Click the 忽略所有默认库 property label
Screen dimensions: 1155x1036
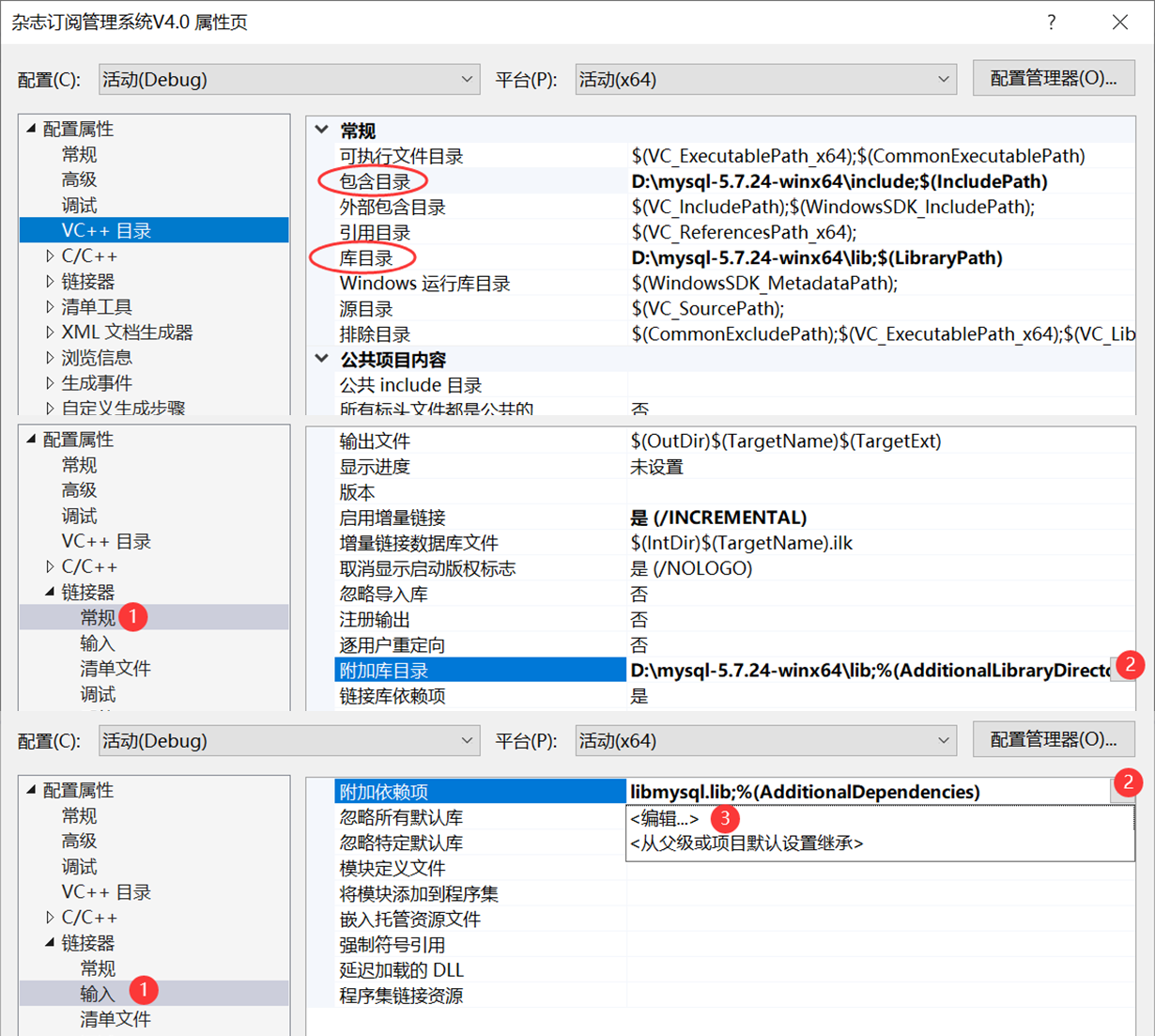[401, 817]
